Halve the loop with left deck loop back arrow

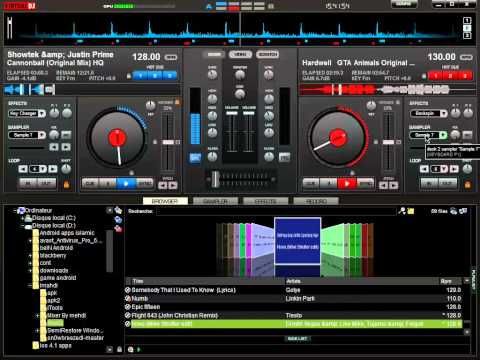click(x=23, y=169)
